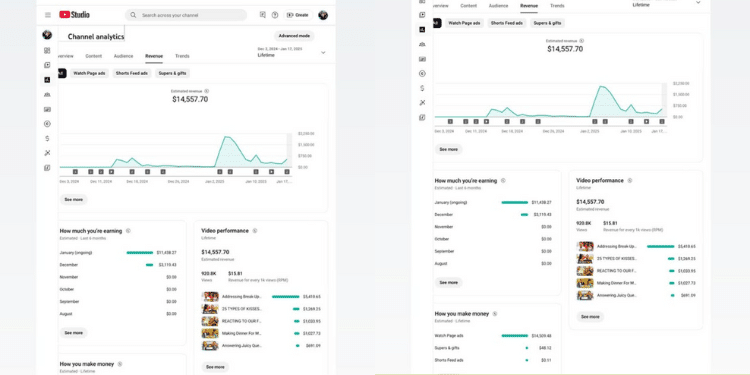Filter by Shorts Feed ads chip in the left window
The image size is (750, 375).
(x=132, y=73)
